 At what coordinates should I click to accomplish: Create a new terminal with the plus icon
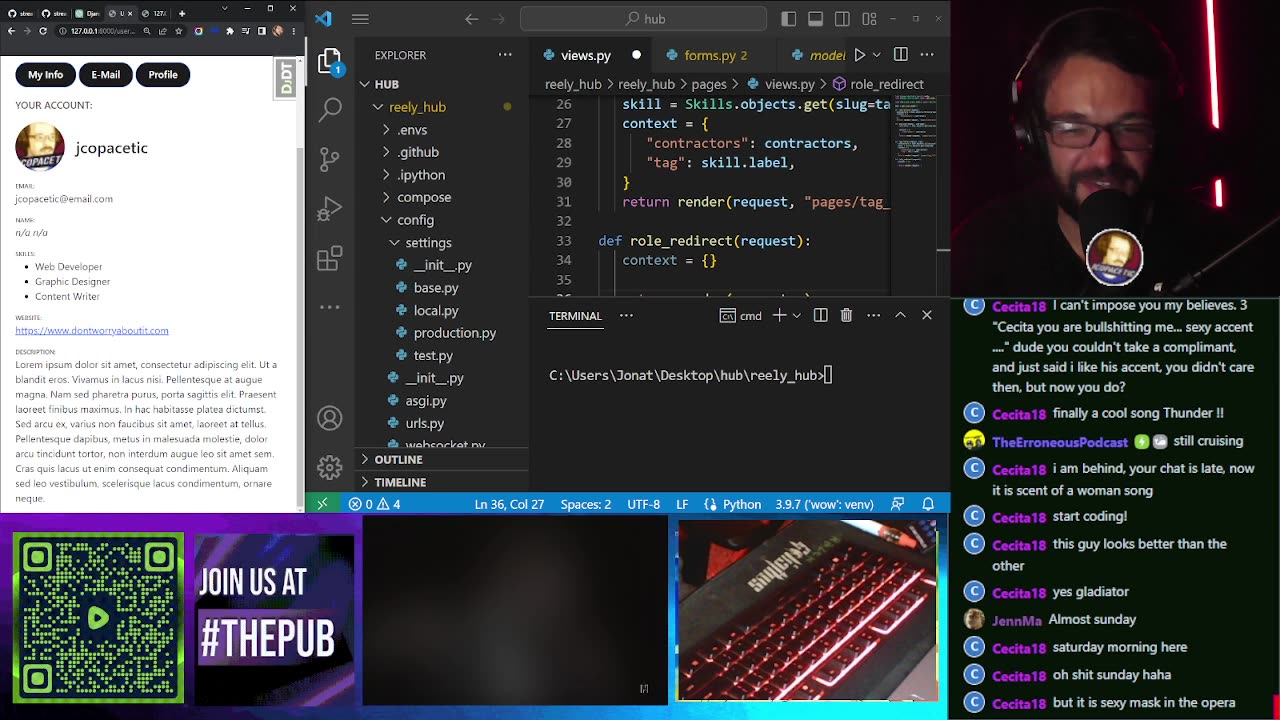click(x=779, y=315)
